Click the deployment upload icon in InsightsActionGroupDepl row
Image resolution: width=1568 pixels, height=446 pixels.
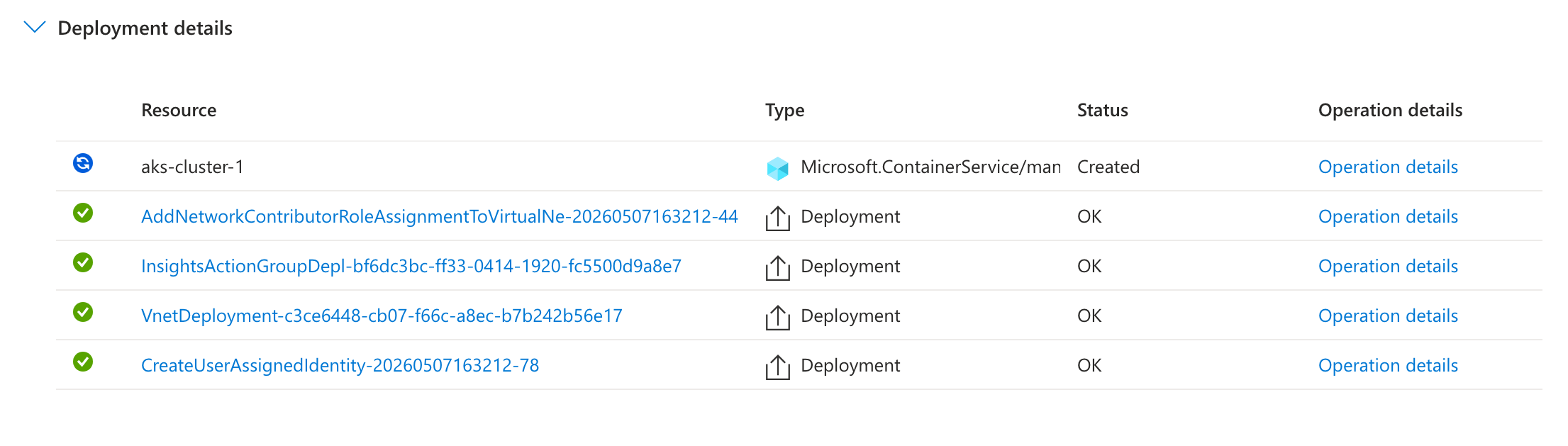(778, 267)
